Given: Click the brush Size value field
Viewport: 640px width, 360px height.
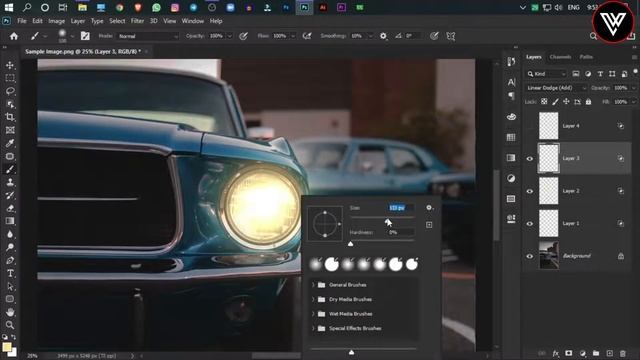Looking at the screenshot, I should point(401,208).
